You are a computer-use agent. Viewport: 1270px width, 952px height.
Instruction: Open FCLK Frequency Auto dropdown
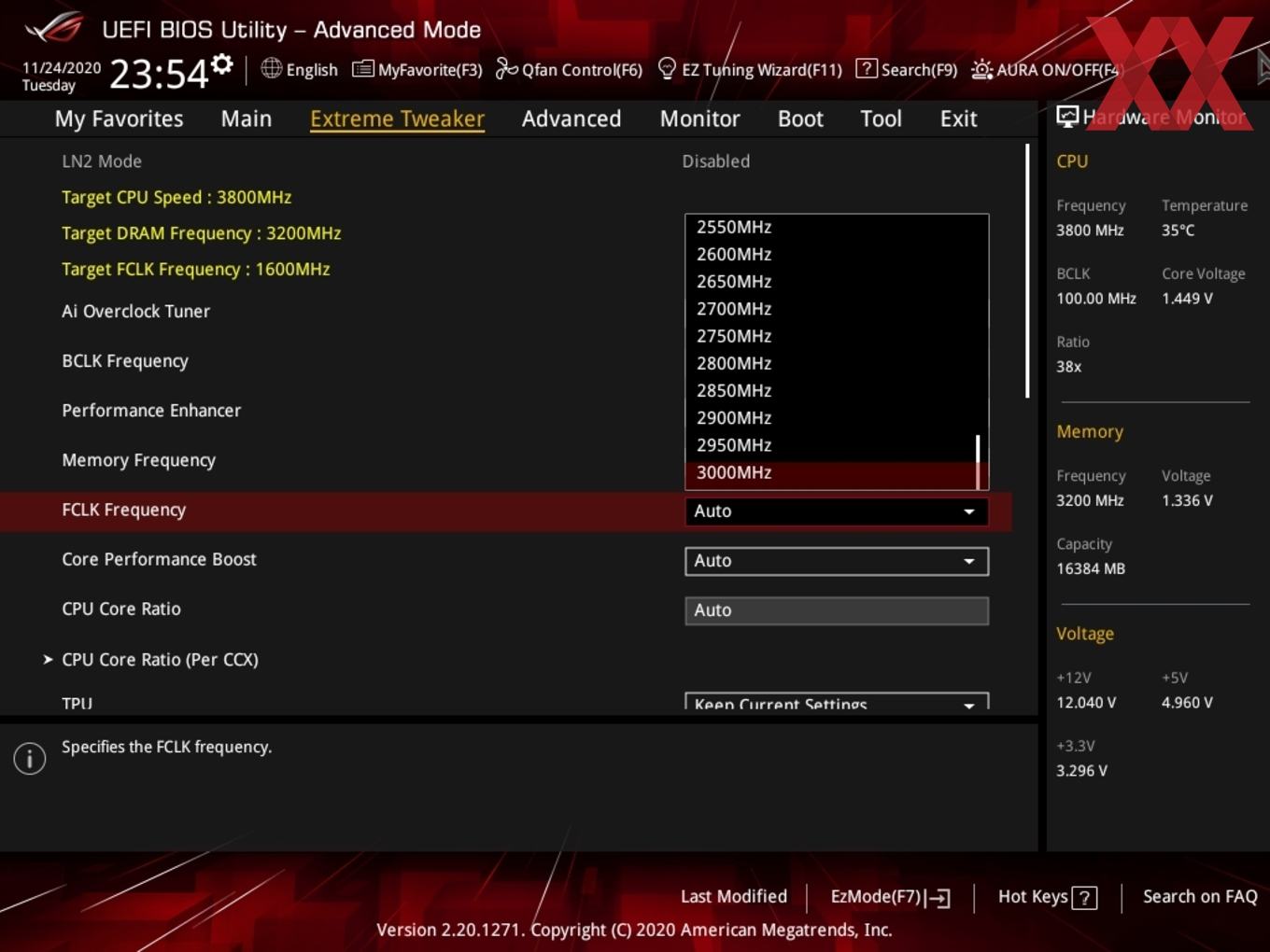[x=837, y=511]
